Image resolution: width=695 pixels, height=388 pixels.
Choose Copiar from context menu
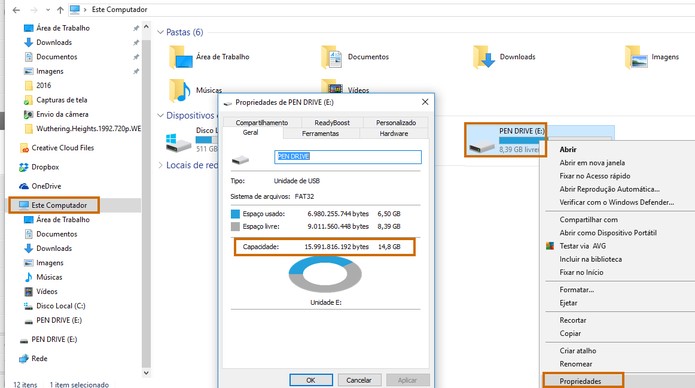click(x=570, y=334)
